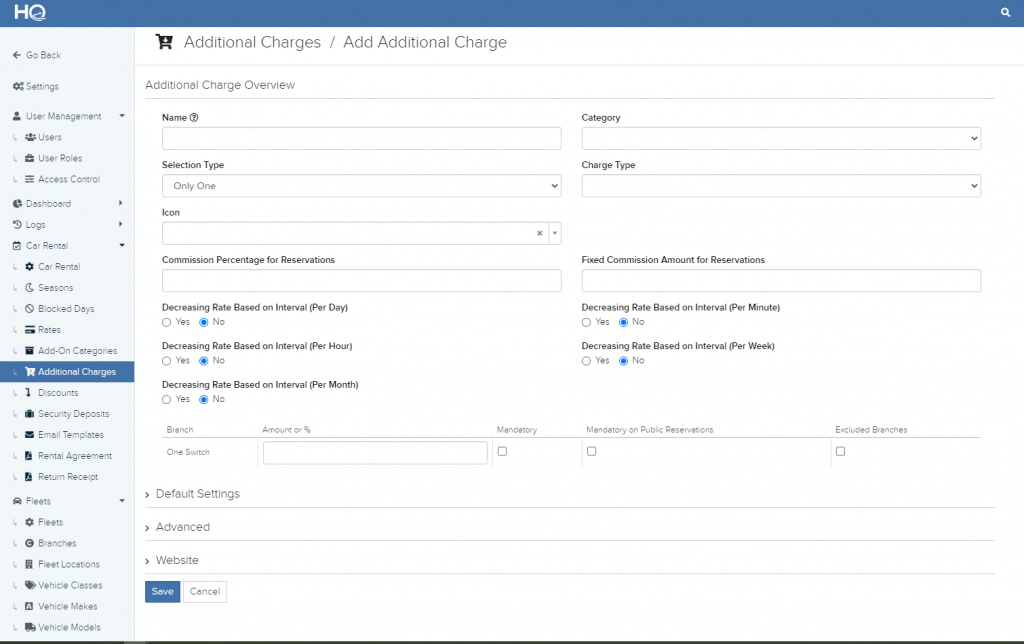Click the Discounts icon in sidebar
1024x644 pixels.
tap(28, 393)
